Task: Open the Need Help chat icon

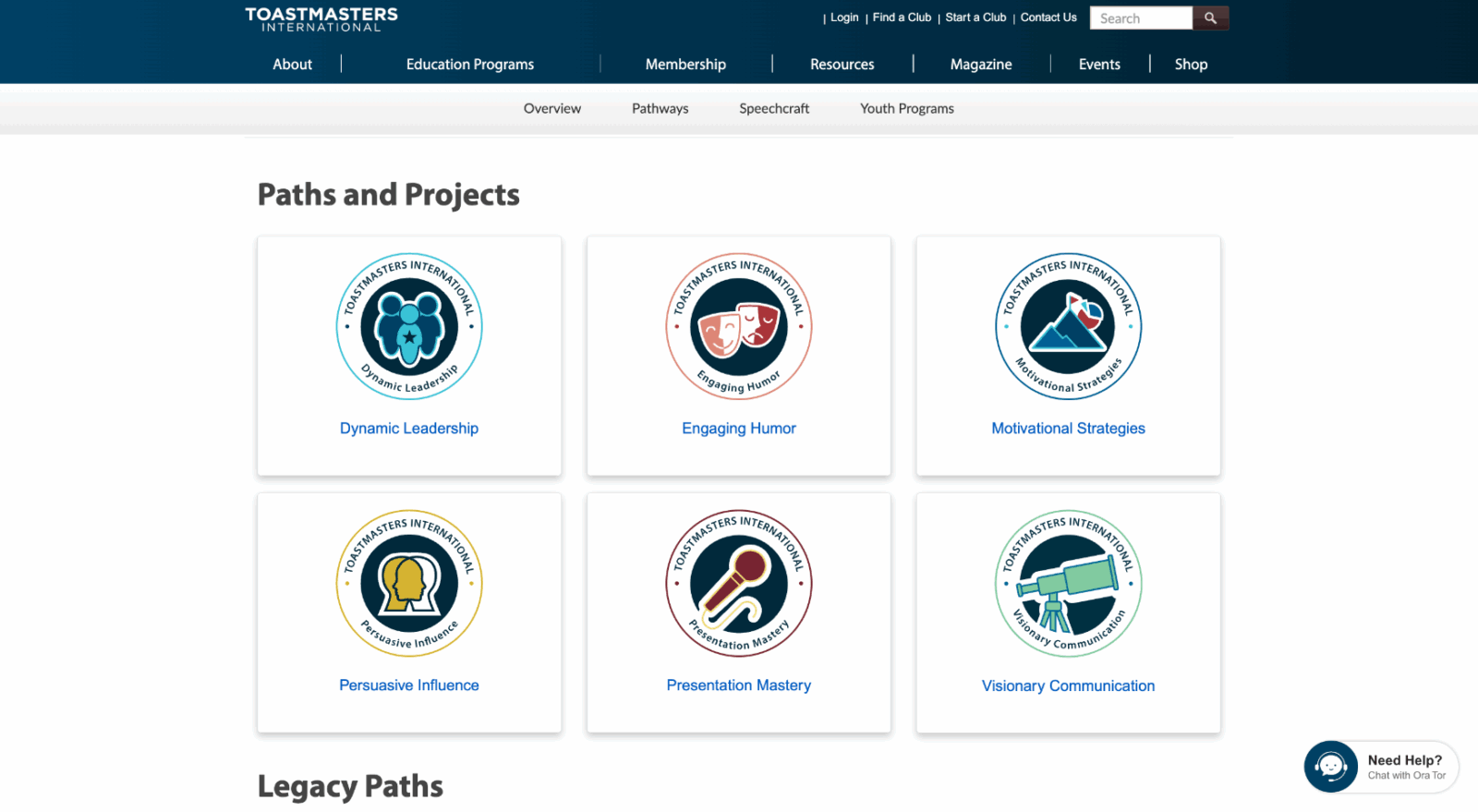Action: point(1330,766)
